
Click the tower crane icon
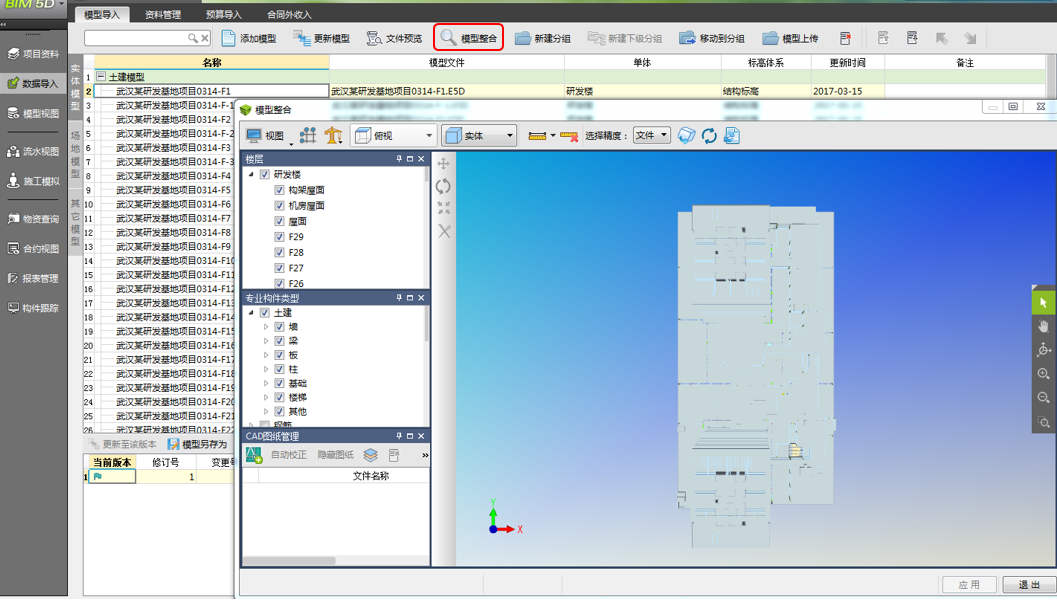(333, 136)
